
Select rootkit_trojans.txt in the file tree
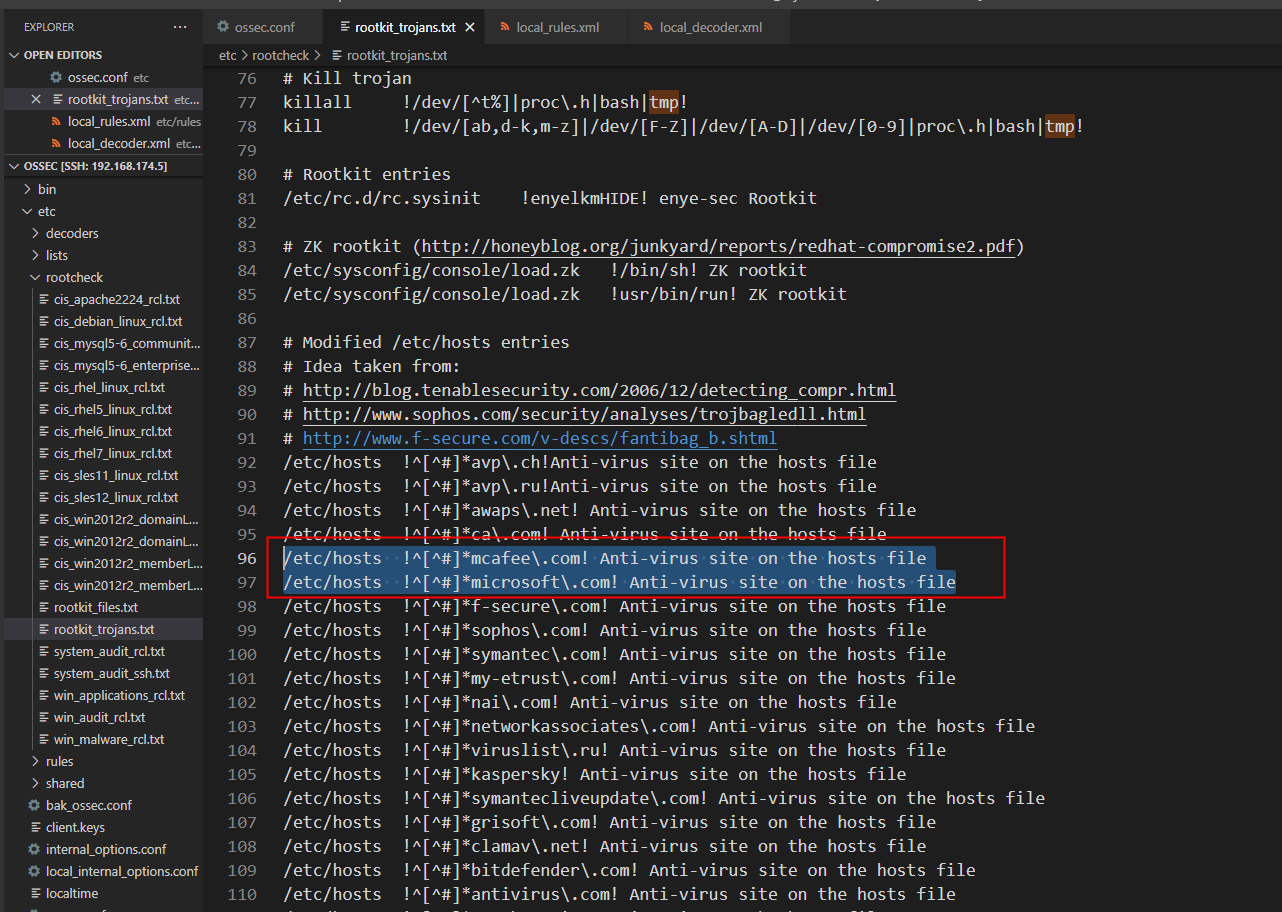[x=104, y=629]
